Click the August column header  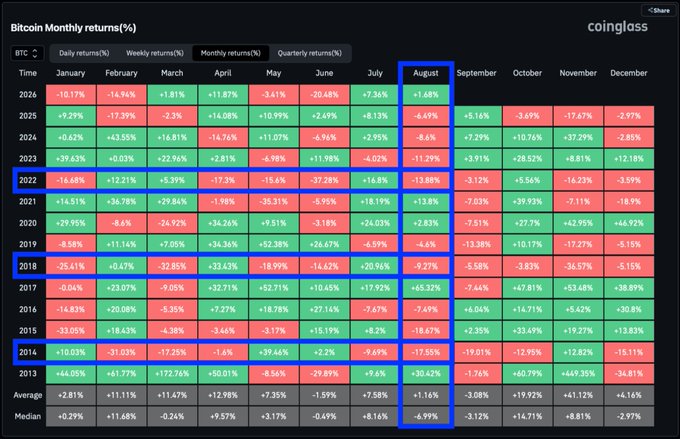pos(426,73)
